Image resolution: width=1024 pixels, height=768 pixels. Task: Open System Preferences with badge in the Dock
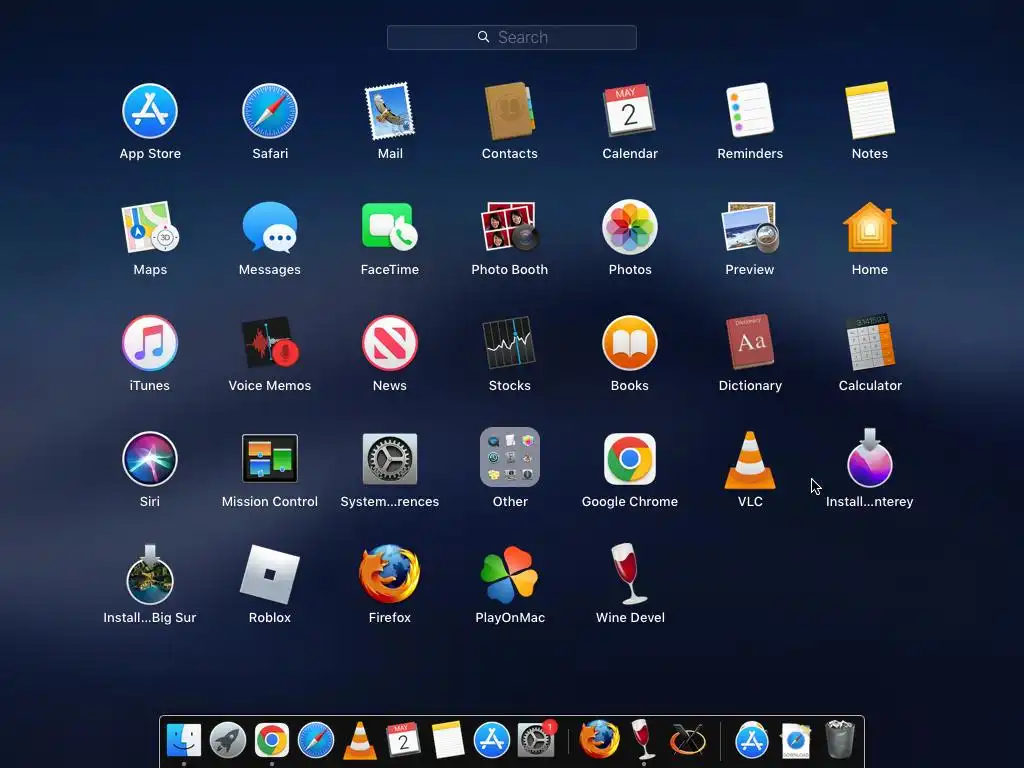536,741
